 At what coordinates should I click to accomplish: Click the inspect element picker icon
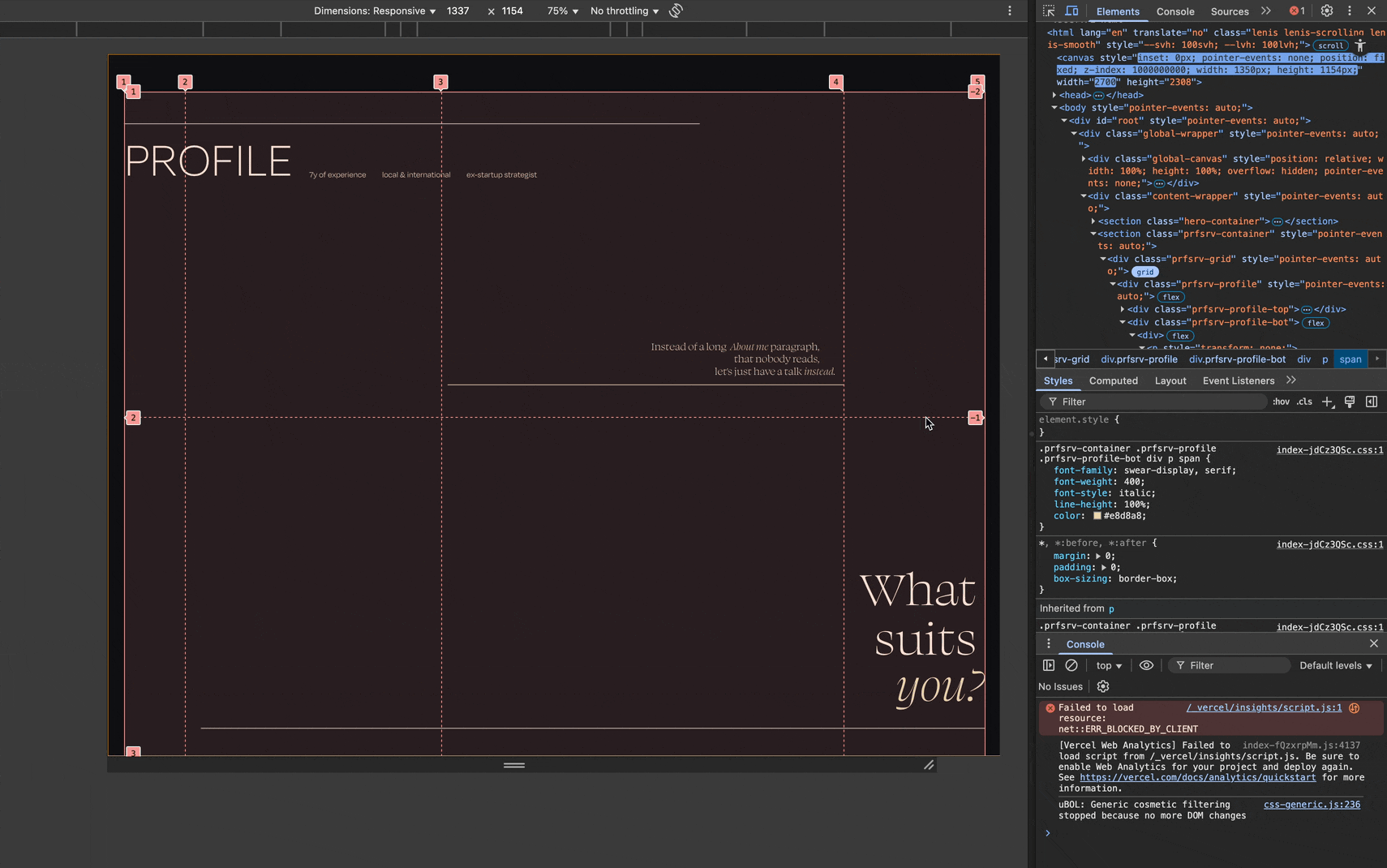[1049, 11]
